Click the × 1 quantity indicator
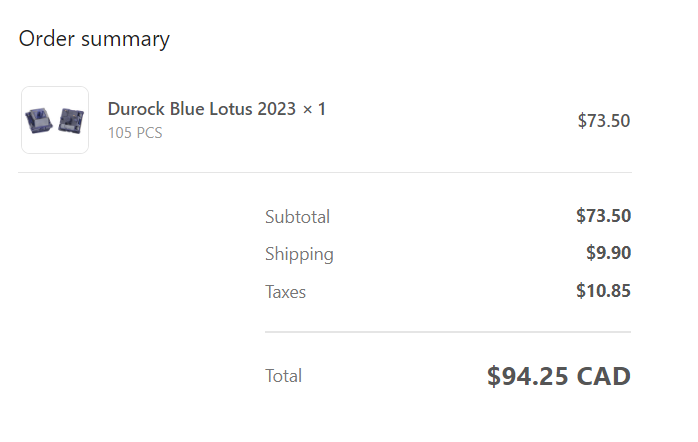698x442 pixels. pyautogui.click(x=314, y=109)
